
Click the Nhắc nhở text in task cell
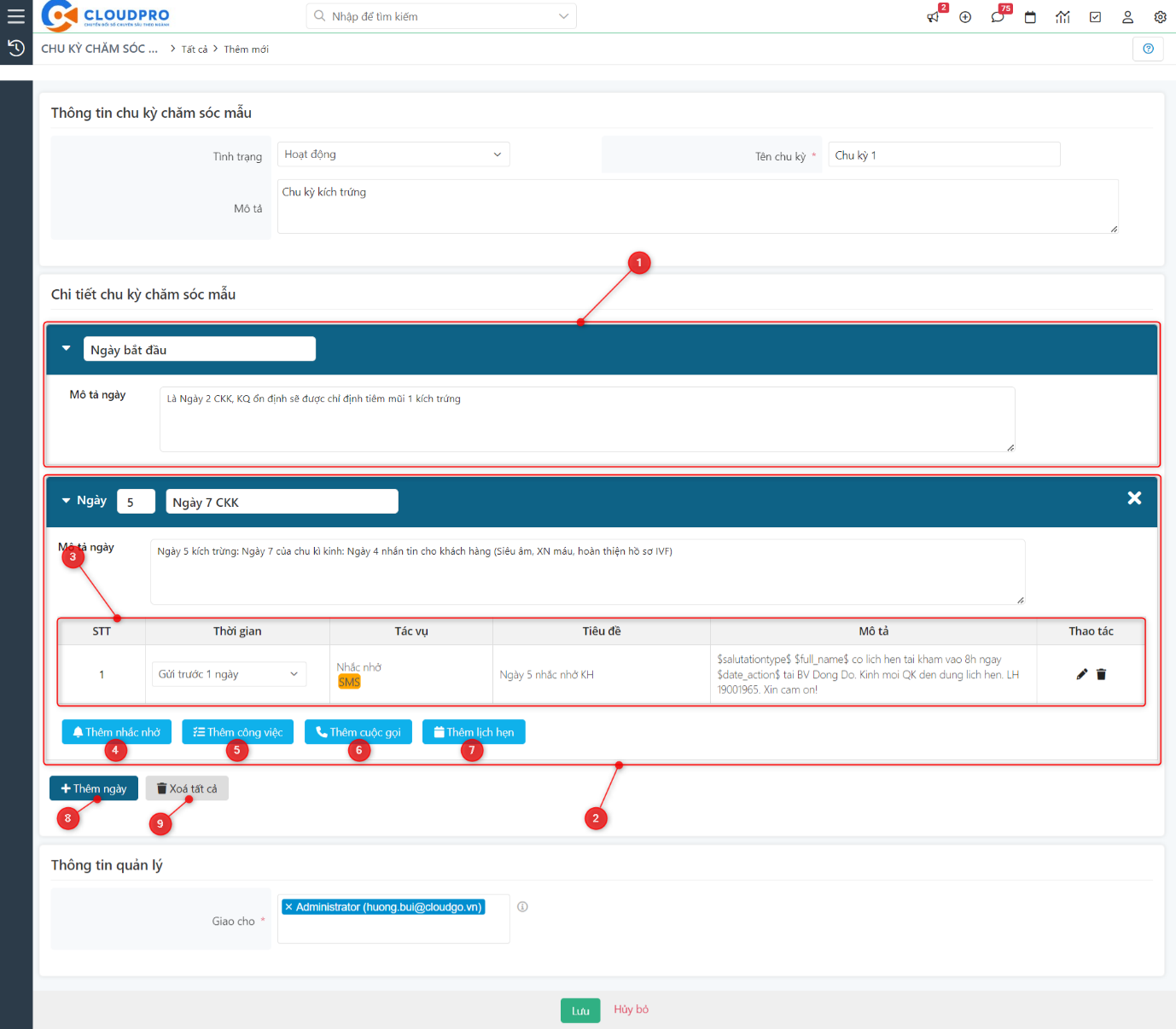pos(359,667)
